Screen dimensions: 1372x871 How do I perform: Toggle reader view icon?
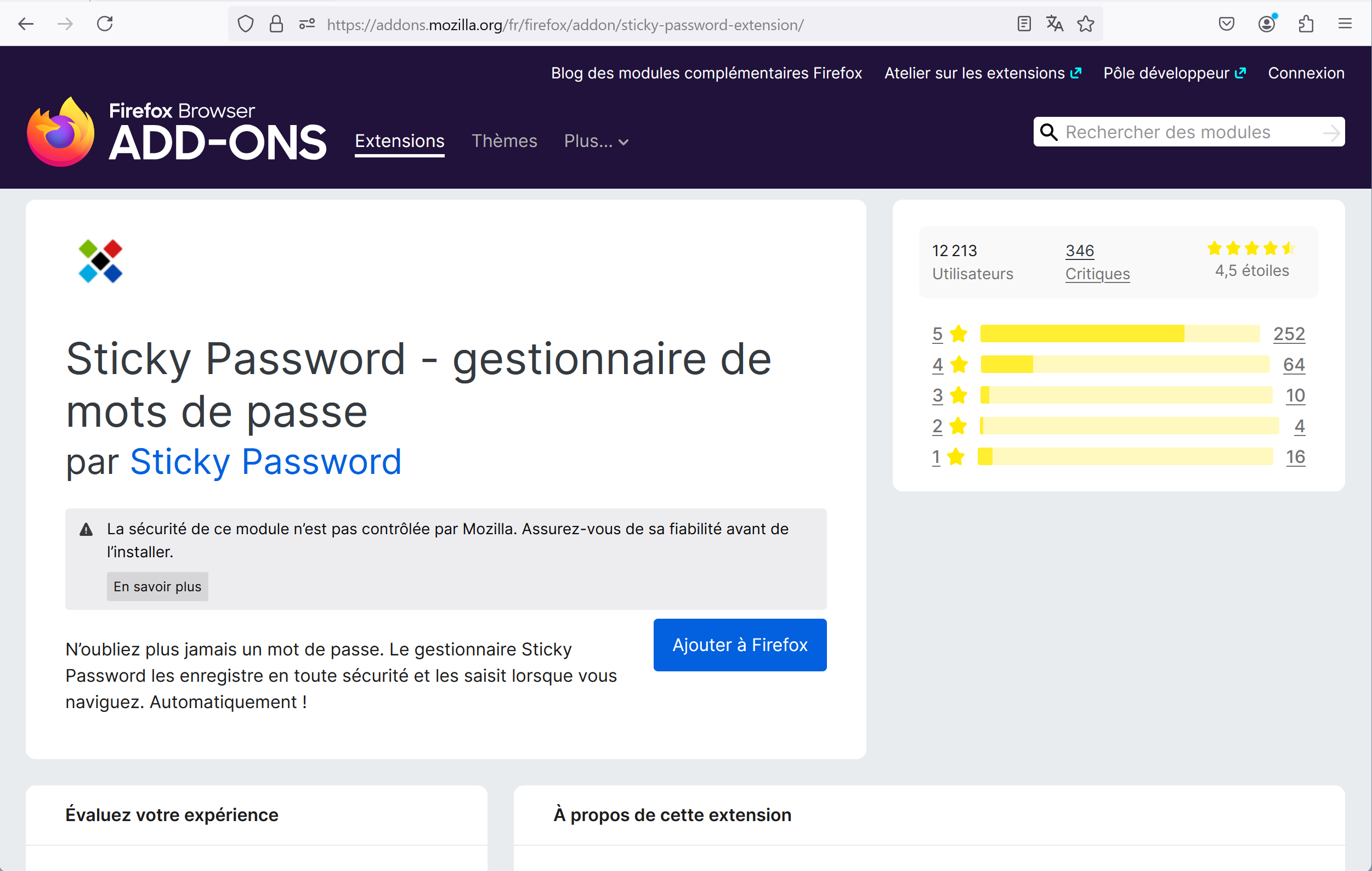click(x=1024, y=24)
